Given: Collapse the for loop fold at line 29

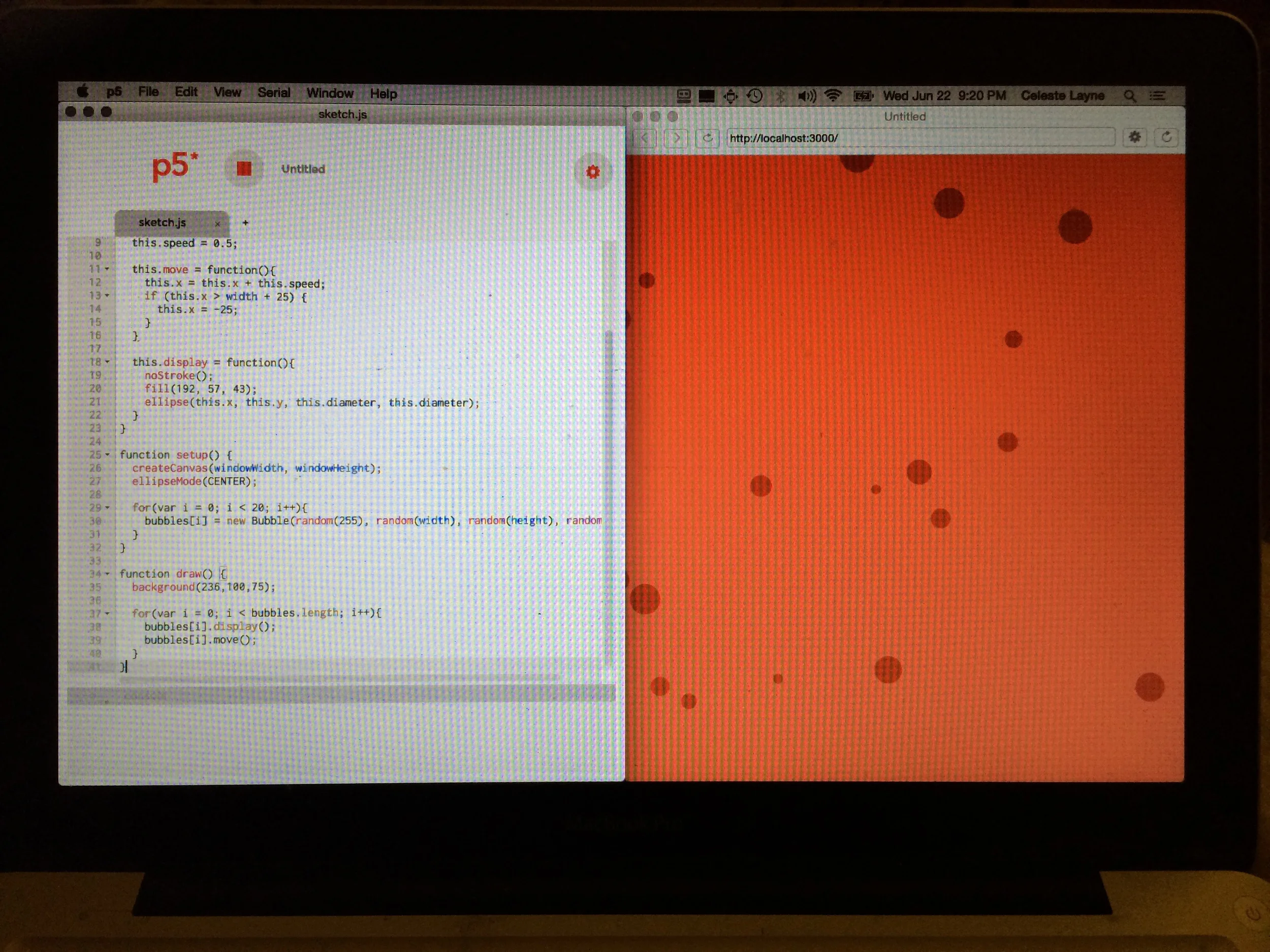Looking at the screenshot, I should click(x=107, y=507).
